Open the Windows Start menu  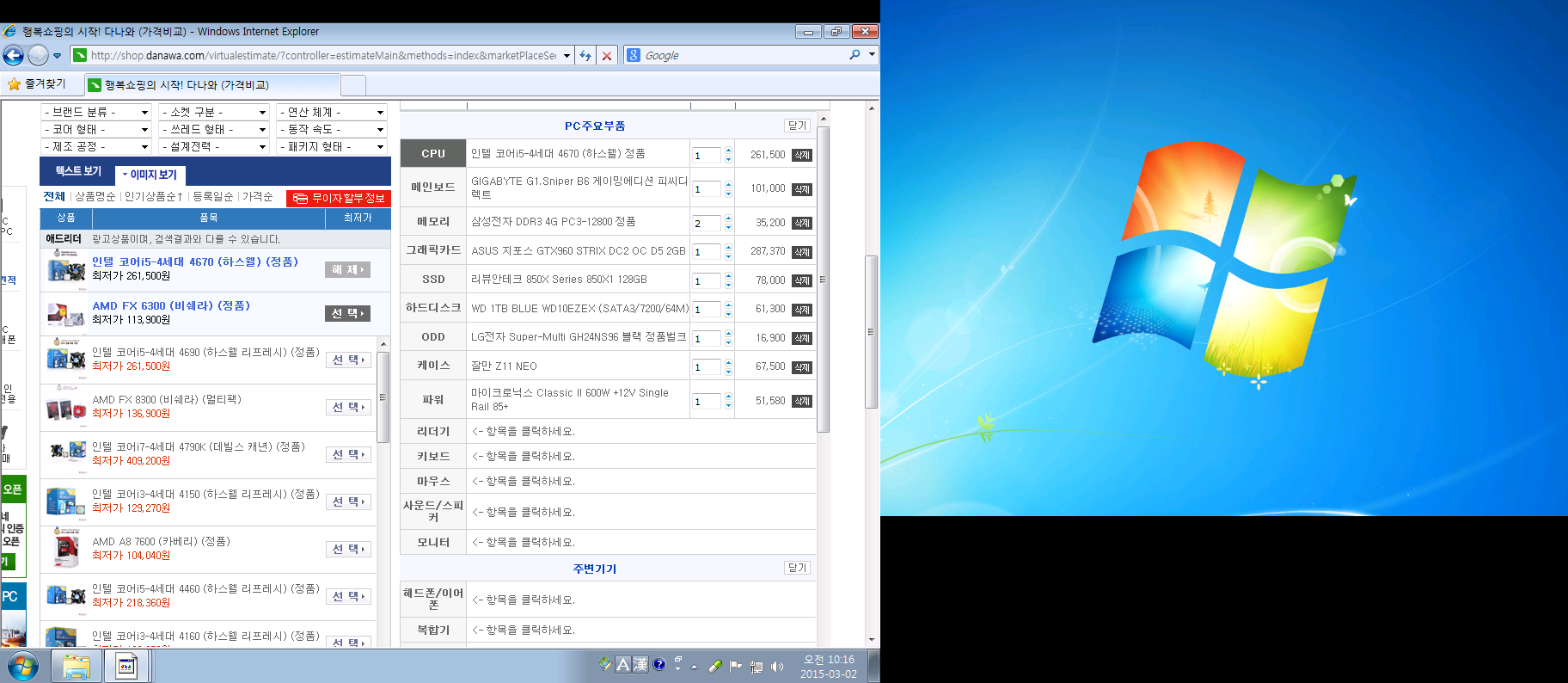[23, 666]
